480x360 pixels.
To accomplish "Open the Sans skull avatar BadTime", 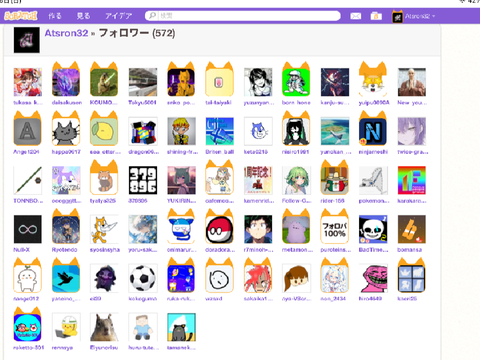I will point(373,229).
